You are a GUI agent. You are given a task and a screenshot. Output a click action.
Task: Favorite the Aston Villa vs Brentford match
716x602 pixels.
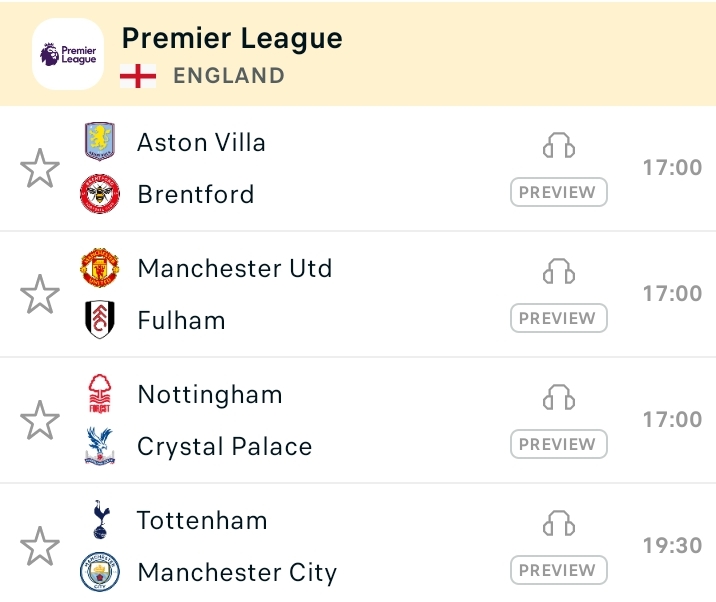(x=40, y=168)
